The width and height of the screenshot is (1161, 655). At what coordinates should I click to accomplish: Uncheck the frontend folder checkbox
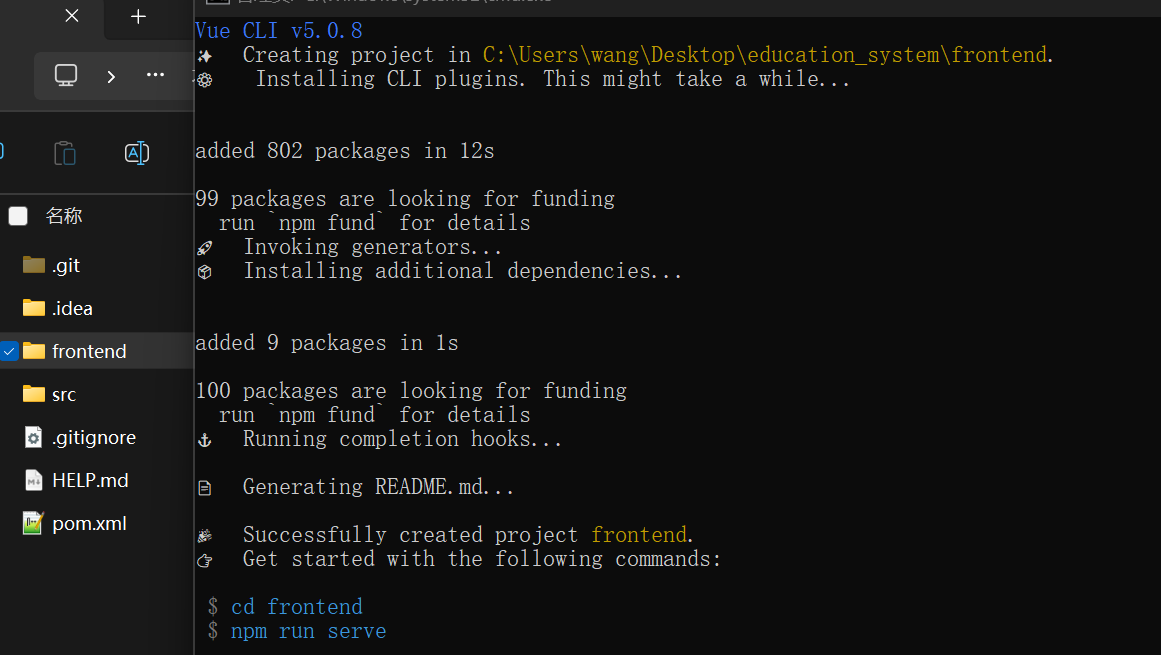[9, 352]
